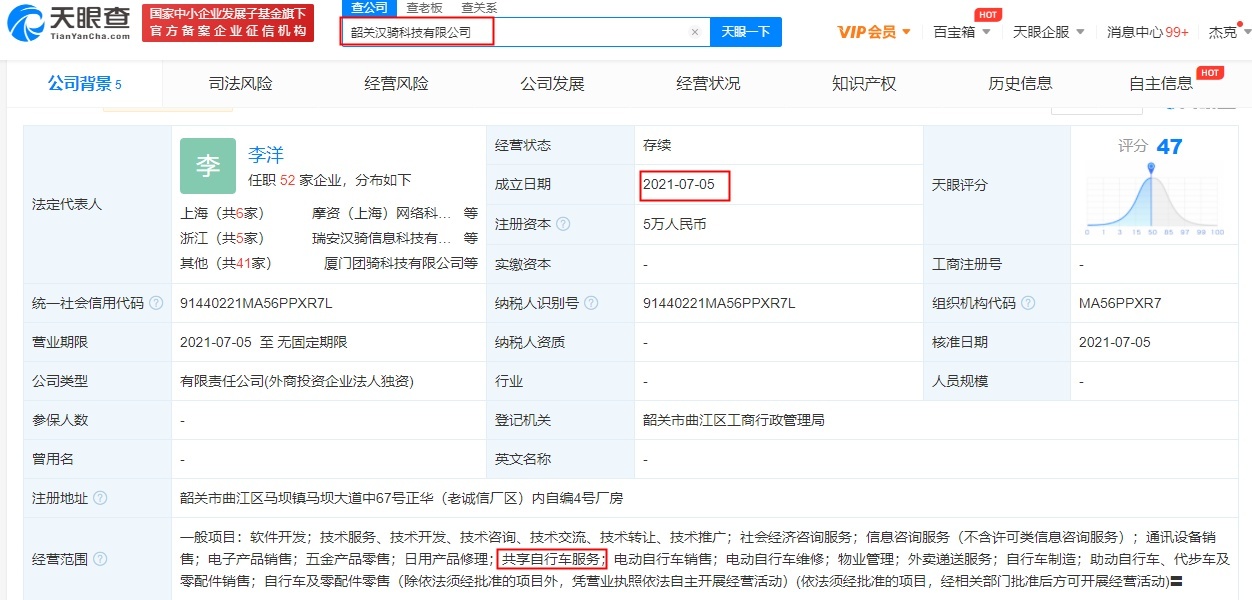Screen dimensions: 1252x600
Task: Expand the 天眼企服 dropdown
Action: pyautogui.click(x=1049, y=32)
